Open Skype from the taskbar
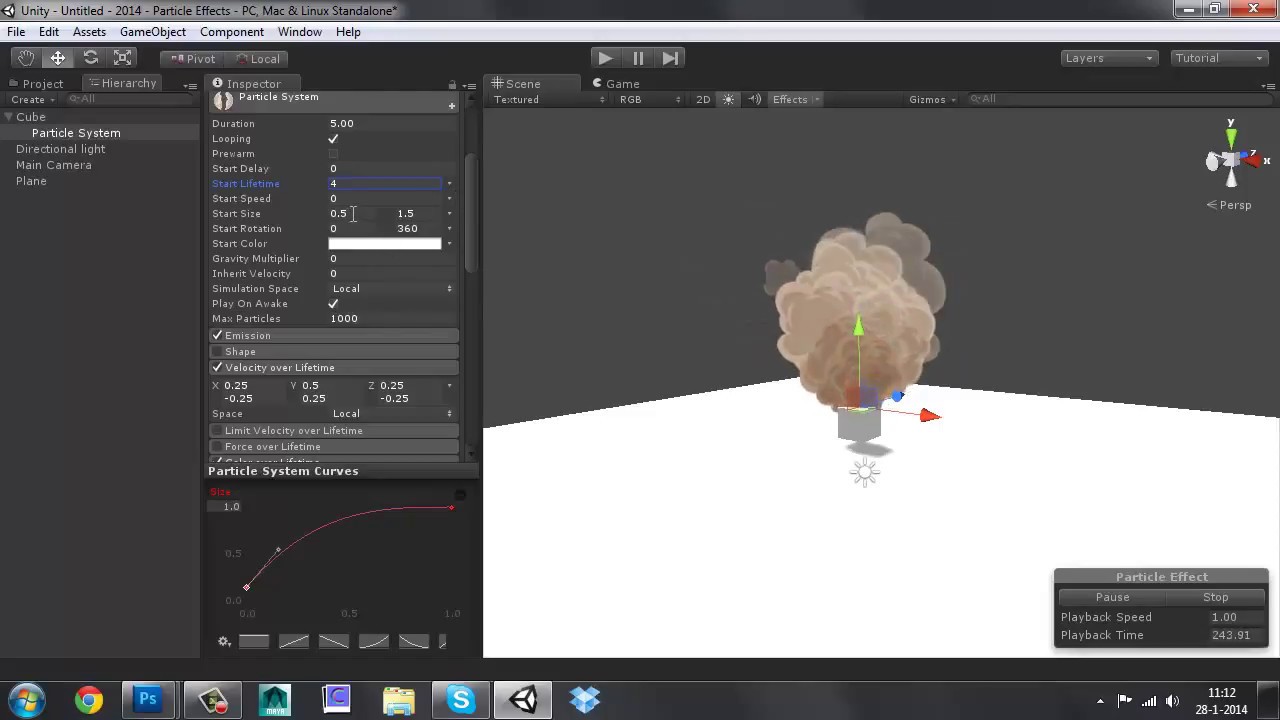This screenshot has height=720, width=1280. pyautogui.click(x=461, y=699)
